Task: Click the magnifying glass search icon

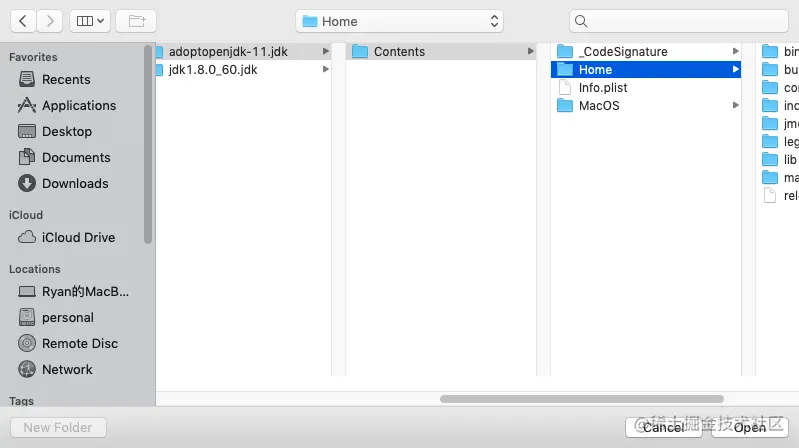Action: (581, 21)
